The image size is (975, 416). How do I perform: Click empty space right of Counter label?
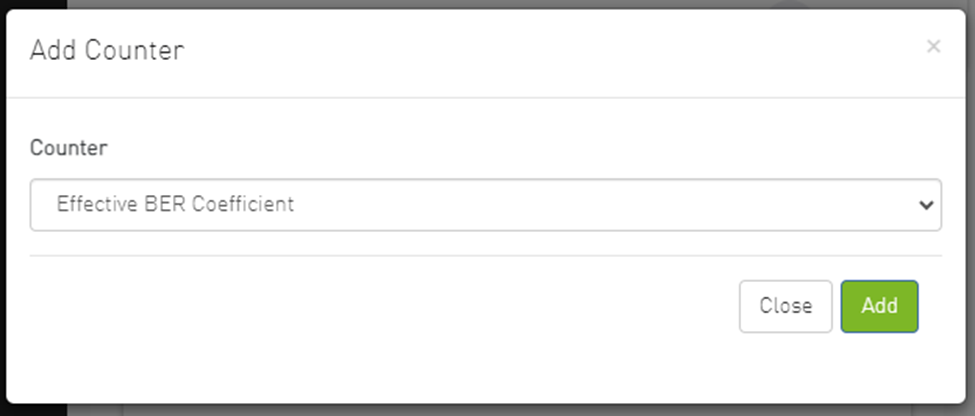[500, 148]
